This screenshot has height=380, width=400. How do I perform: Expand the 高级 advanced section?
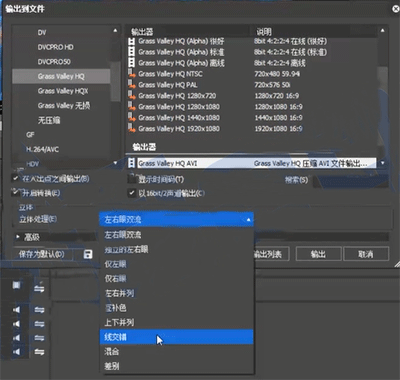pos(18,237)
